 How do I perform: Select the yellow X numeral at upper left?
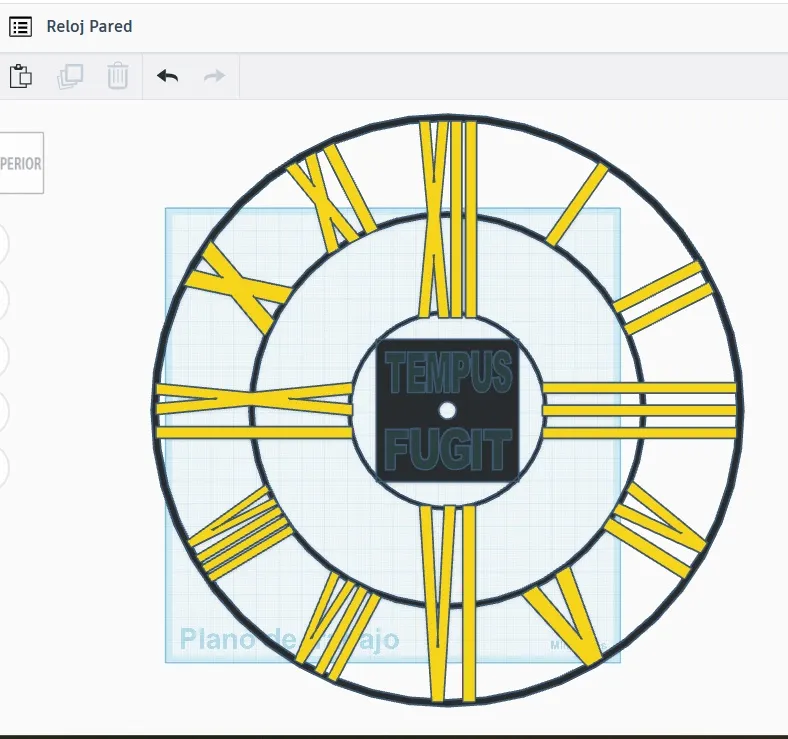click(x=239, y=288)
